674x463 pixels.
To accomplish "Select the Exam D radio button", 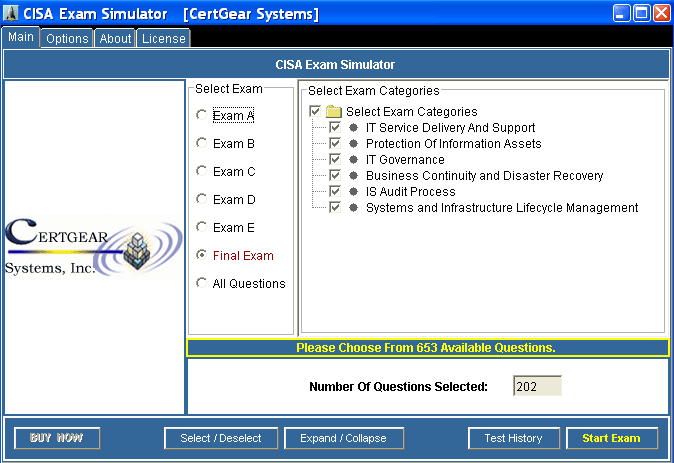I will (x=201, y=199).
